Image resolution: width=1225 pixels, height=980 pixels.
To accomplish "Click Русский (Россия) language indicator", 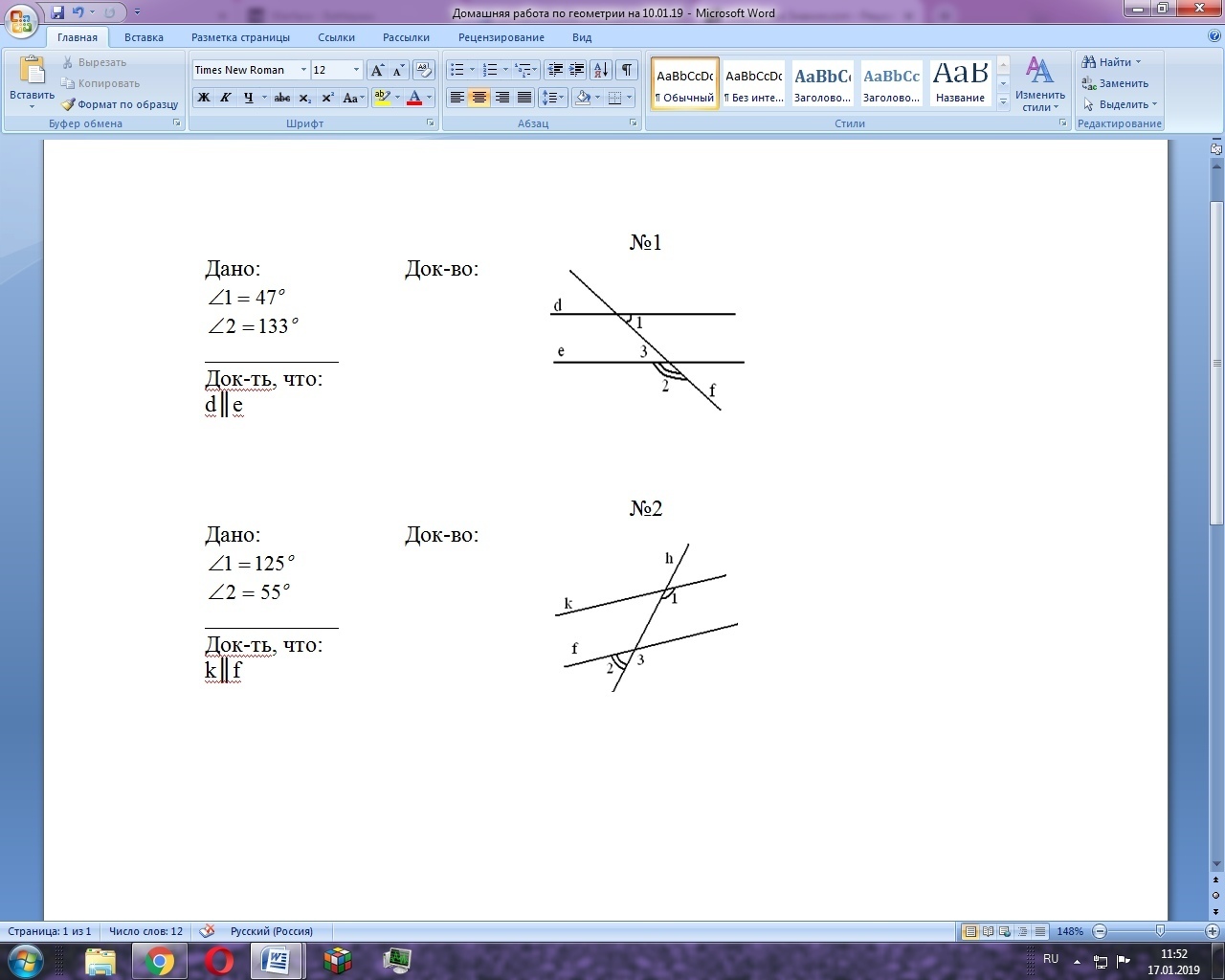I will tap(272, 931).
